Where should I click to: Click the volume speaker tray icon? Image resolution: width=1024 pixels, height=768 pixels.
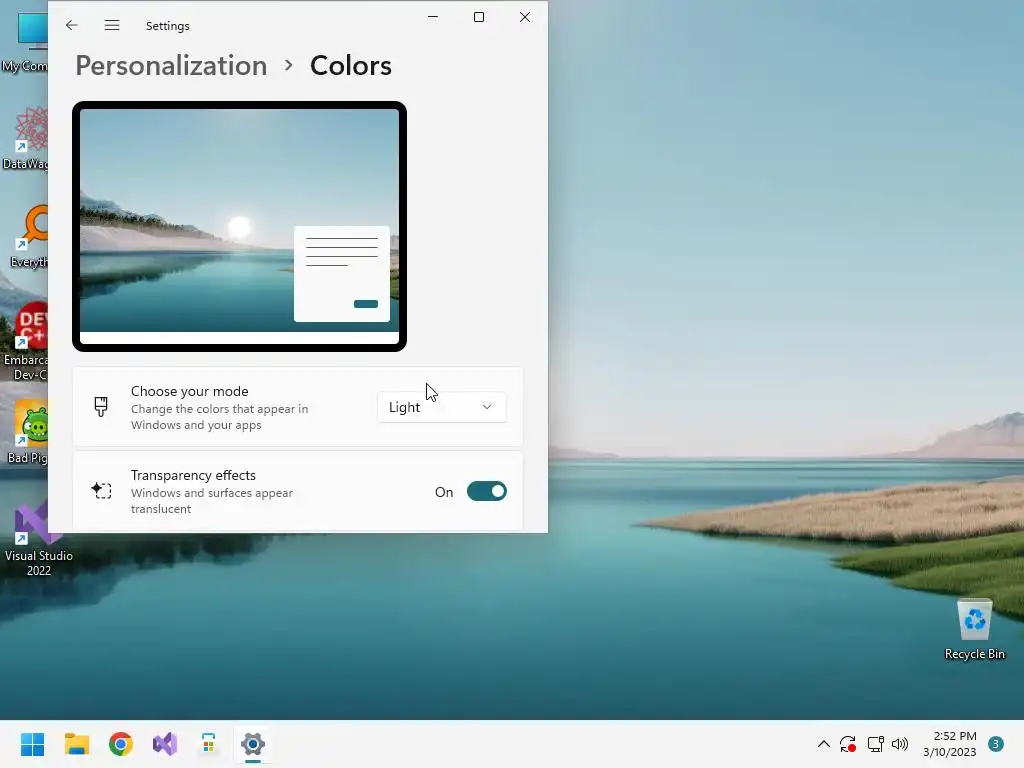coord(900,744)
